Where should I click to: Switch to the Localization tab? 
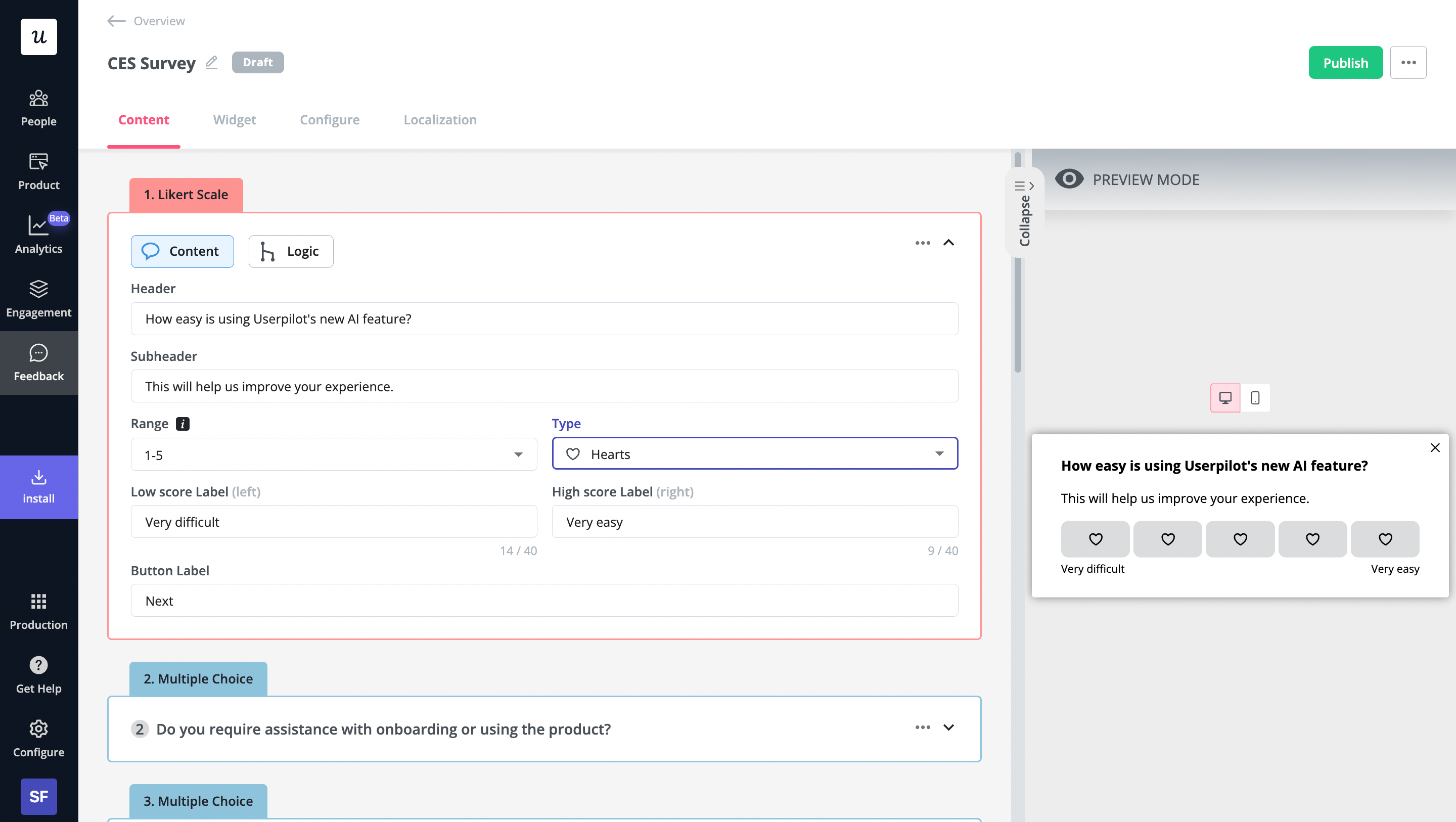point(440,119)
